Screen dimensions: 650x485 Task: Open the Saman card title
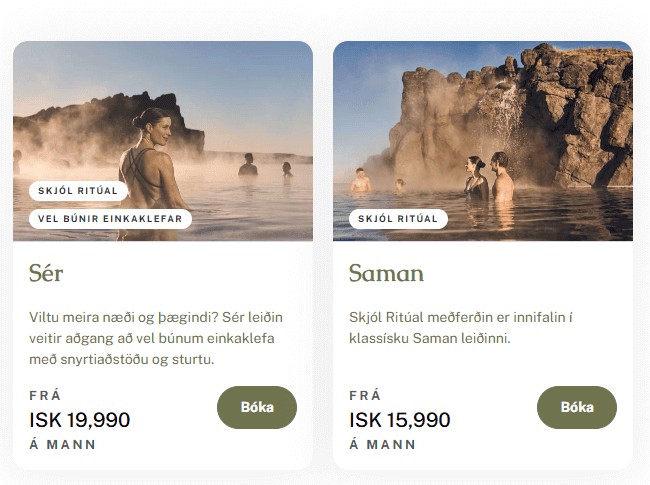tap(386, 273)
